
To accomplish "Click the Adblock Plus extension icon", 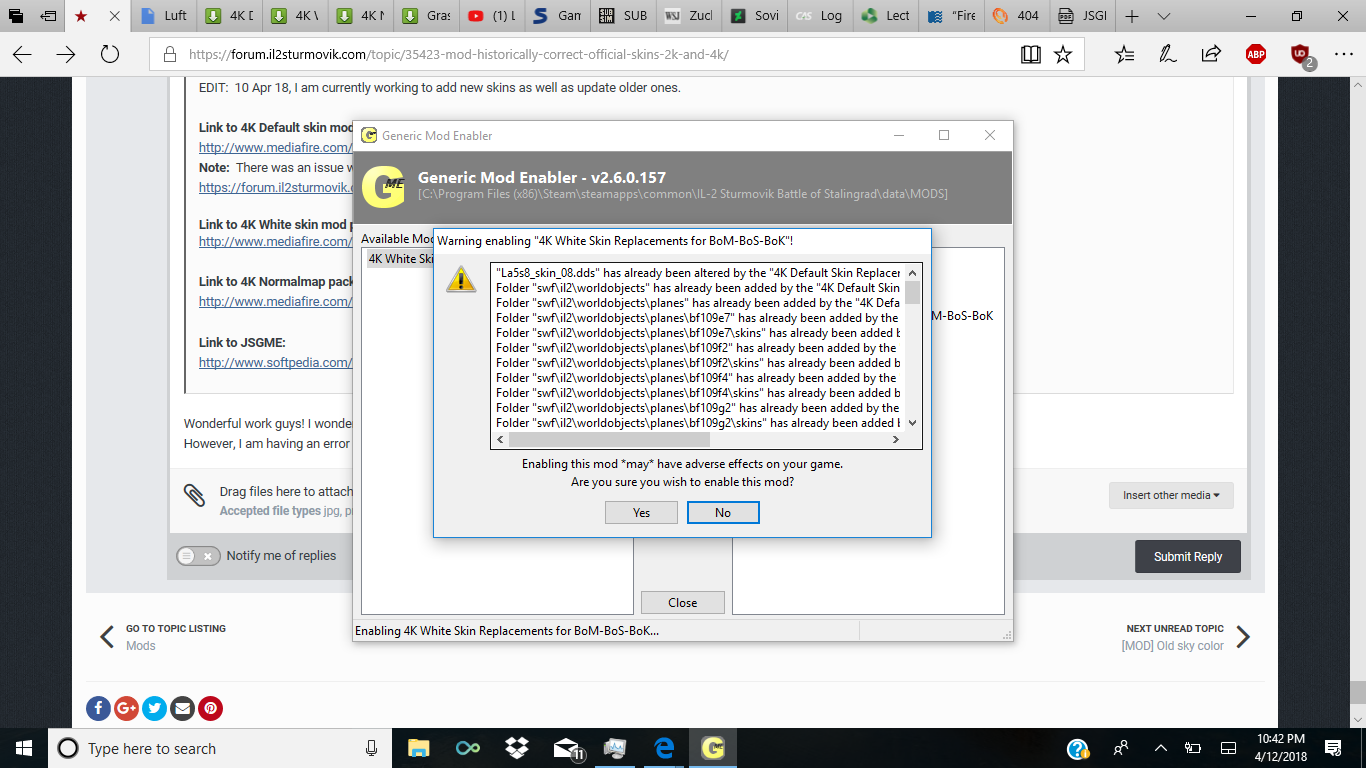I will coord(1256,54).
